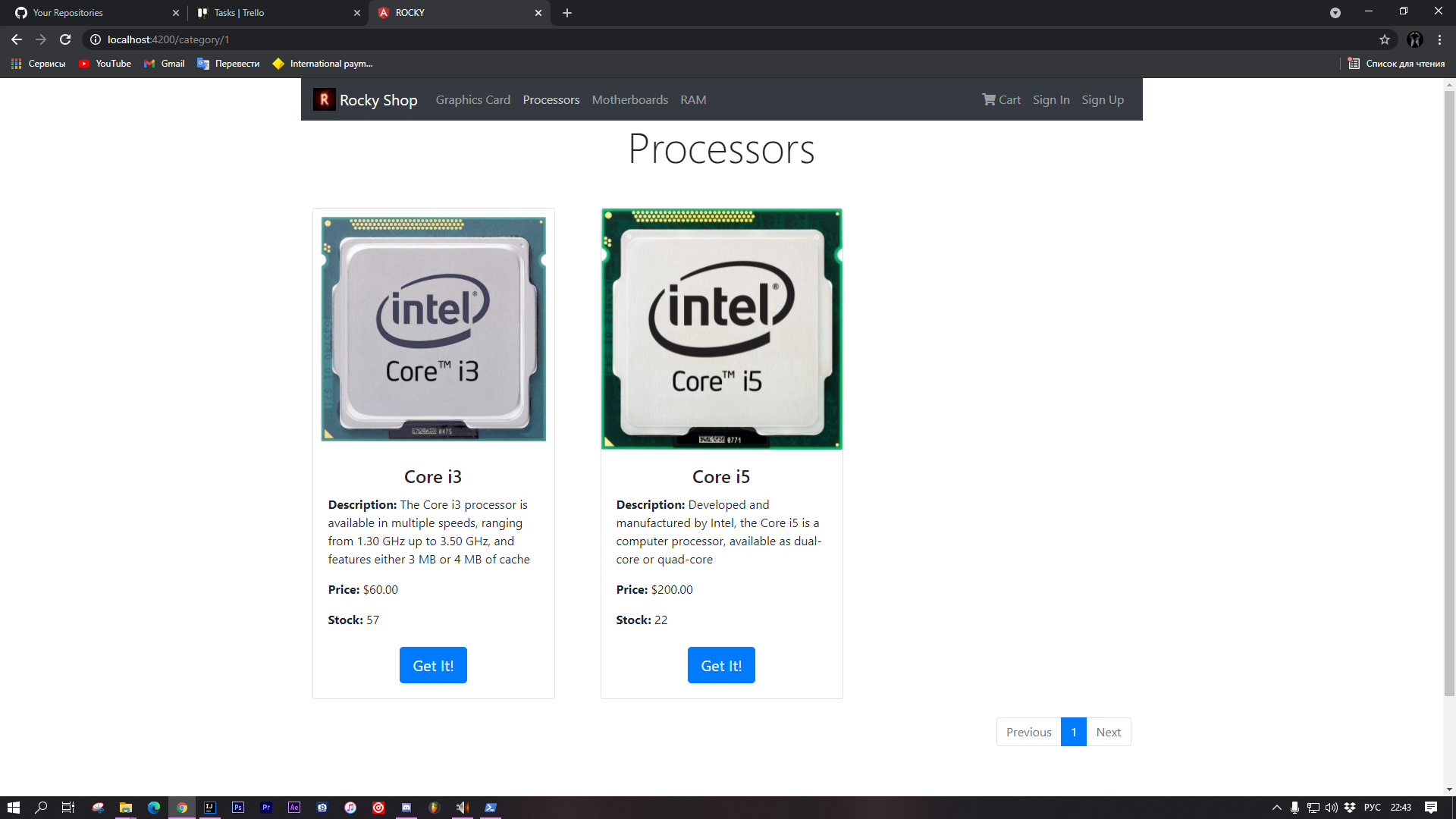Click the Sign In link

point(1050,99)
